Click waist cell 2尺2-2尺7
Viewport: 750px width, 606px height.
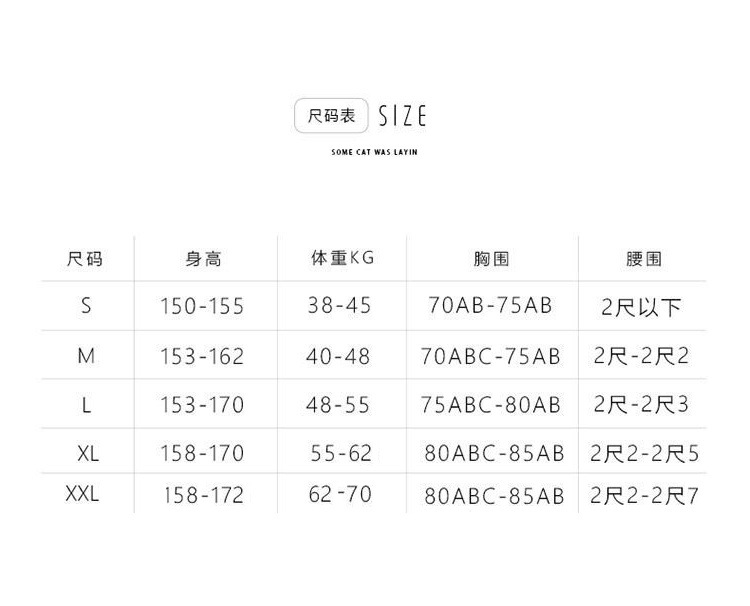(644, 495)
